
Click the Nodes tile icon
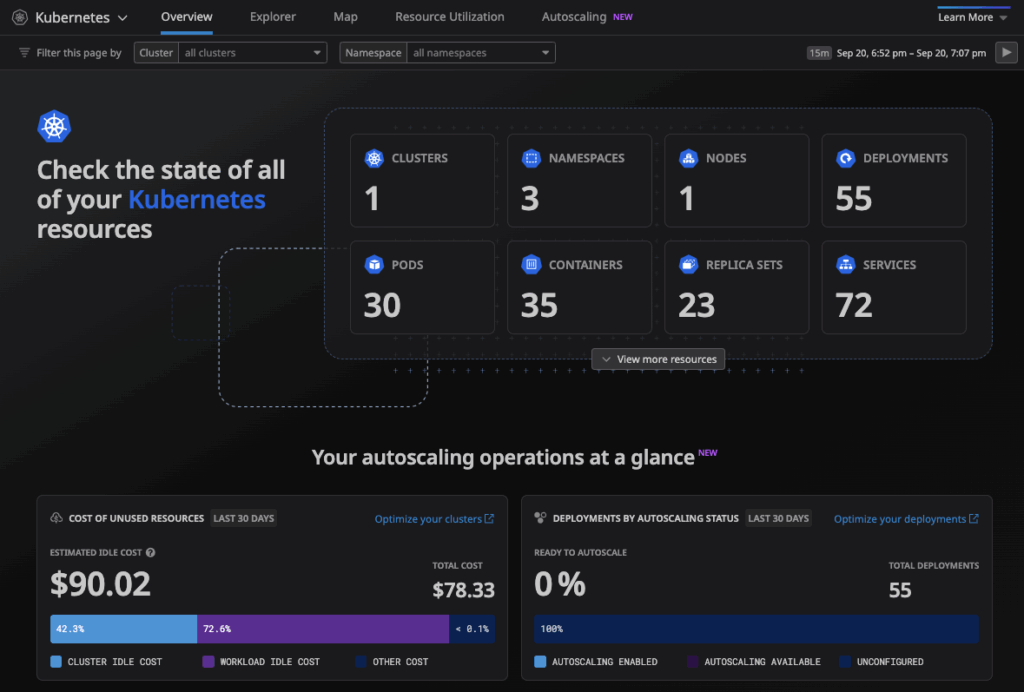(688, 158)
